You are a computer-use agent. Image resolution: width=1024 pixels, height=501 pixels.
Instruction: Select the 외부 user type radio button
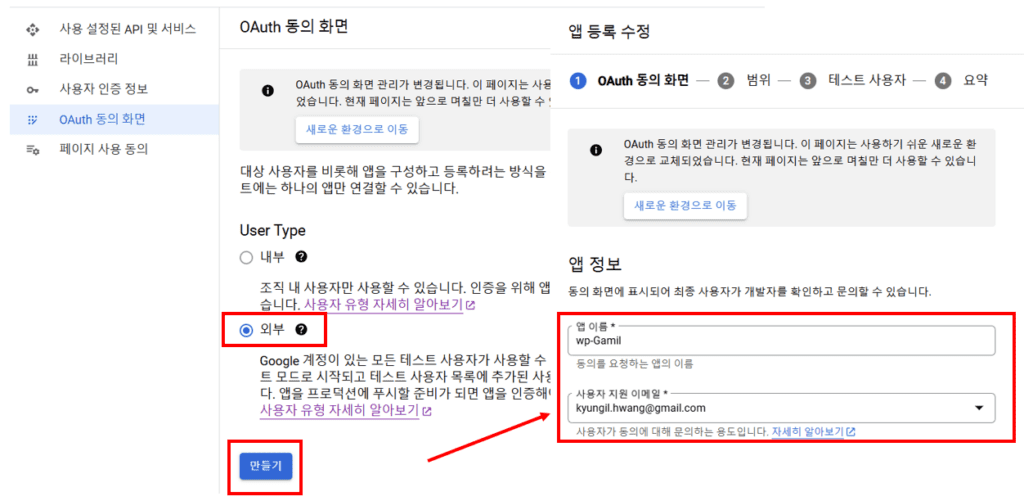coord(246,331)
